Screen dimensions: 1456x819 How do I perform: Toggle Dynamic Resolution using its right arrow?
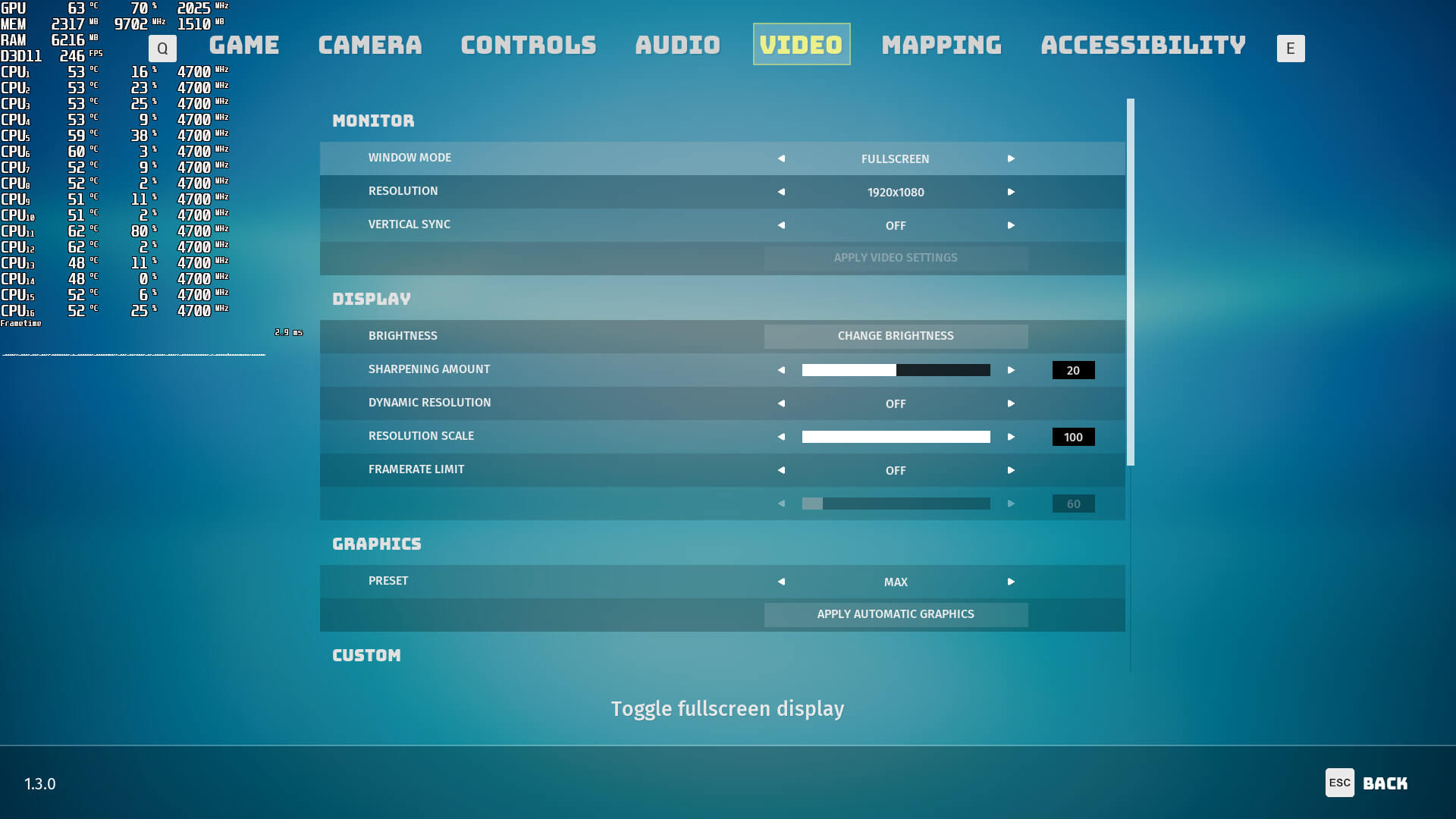pos(1011,403)
